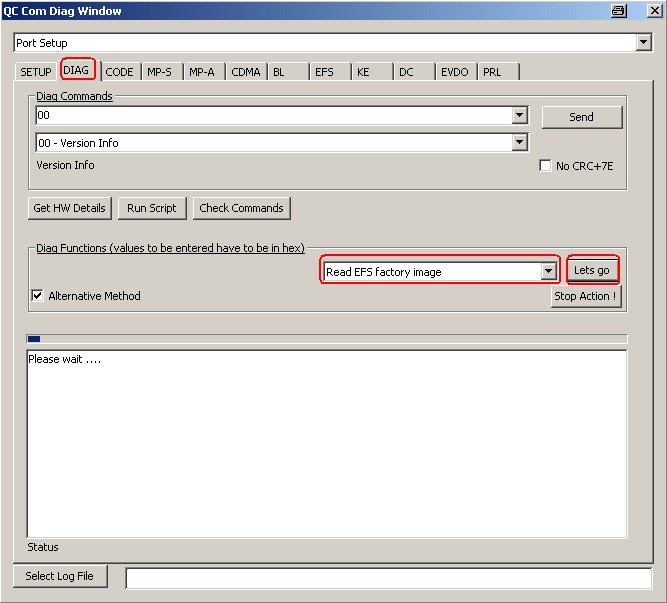The width and height of the screenshot is (667, 603).
Task: Click the Run Script button
Action: pyautogui.click(x=151, y=208)
